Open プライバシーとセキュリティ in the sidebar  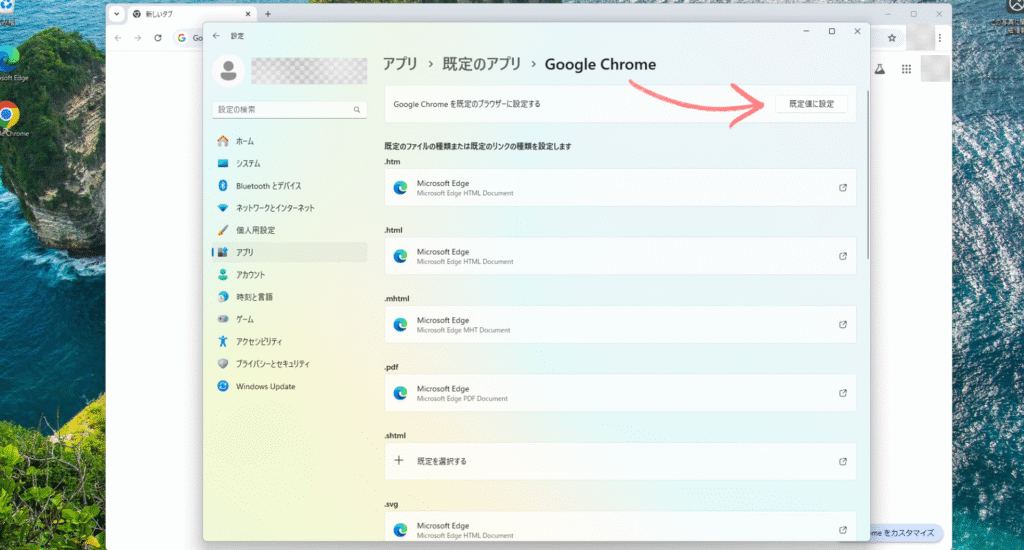(x=289, y=363)
